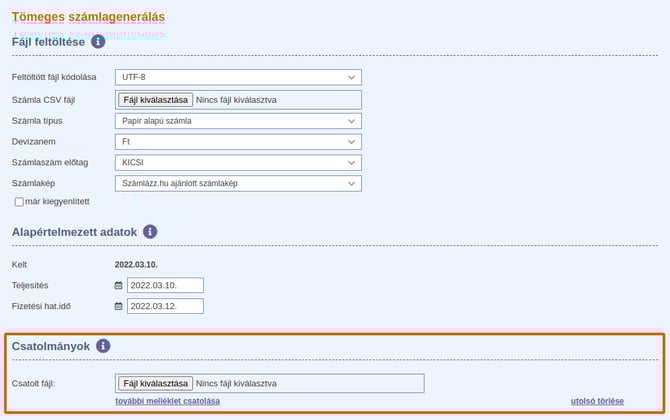Choose a file for Számla CSV fájl

pos(155,100)
